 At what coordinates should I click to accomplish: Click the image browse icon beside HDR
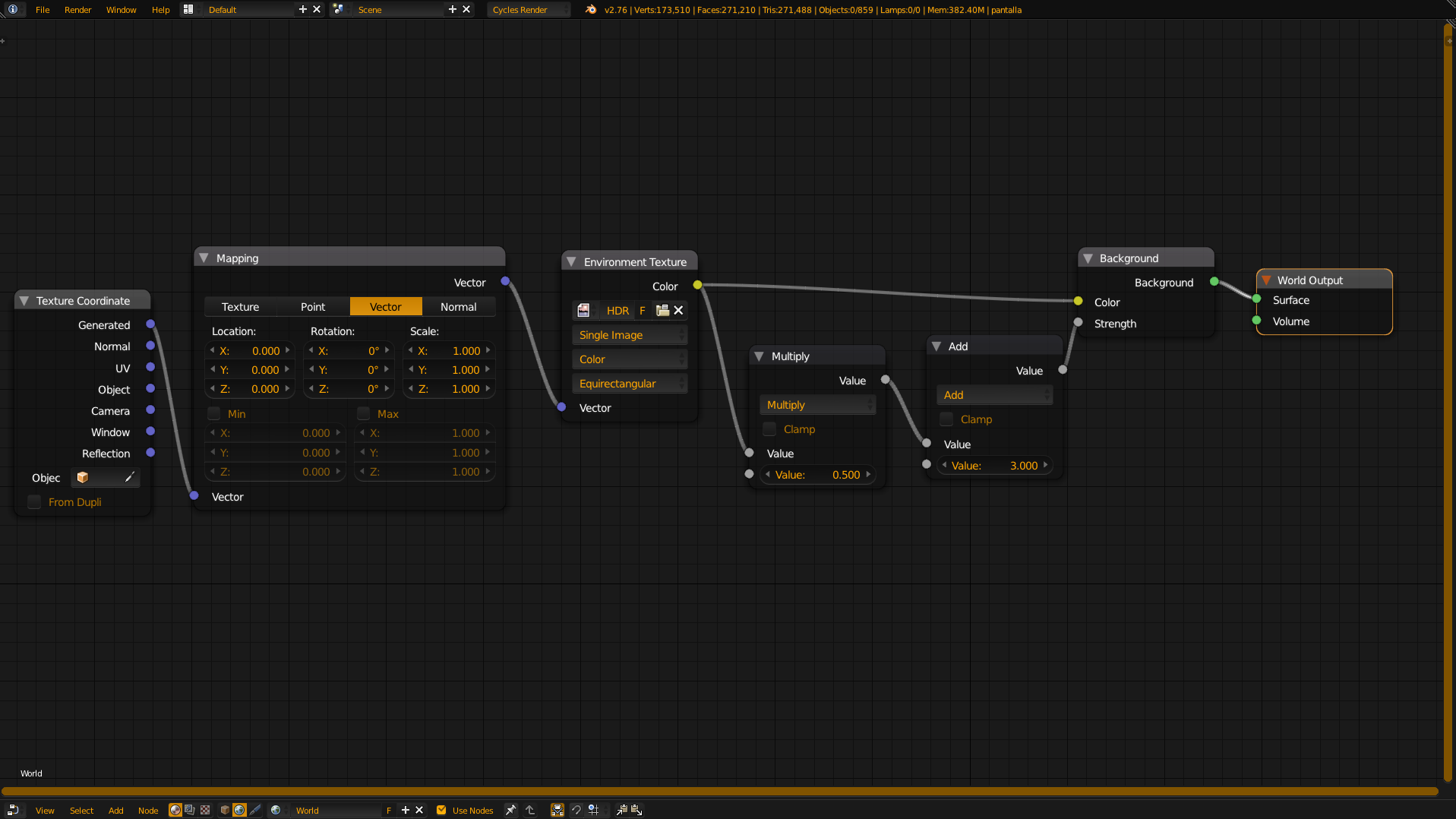[x=583, y=310]
